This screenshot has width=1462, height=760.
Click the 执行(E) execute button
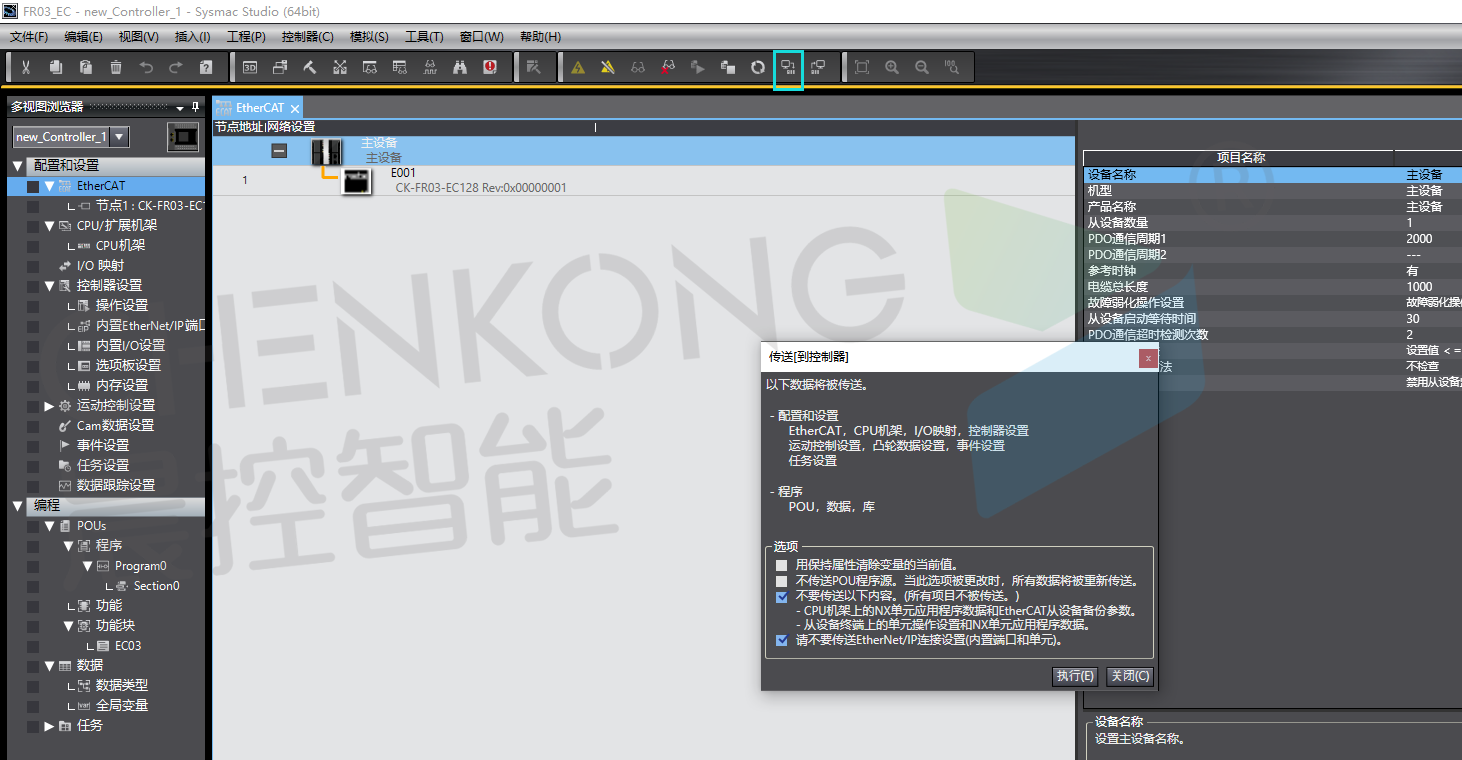click(1075, 676)
